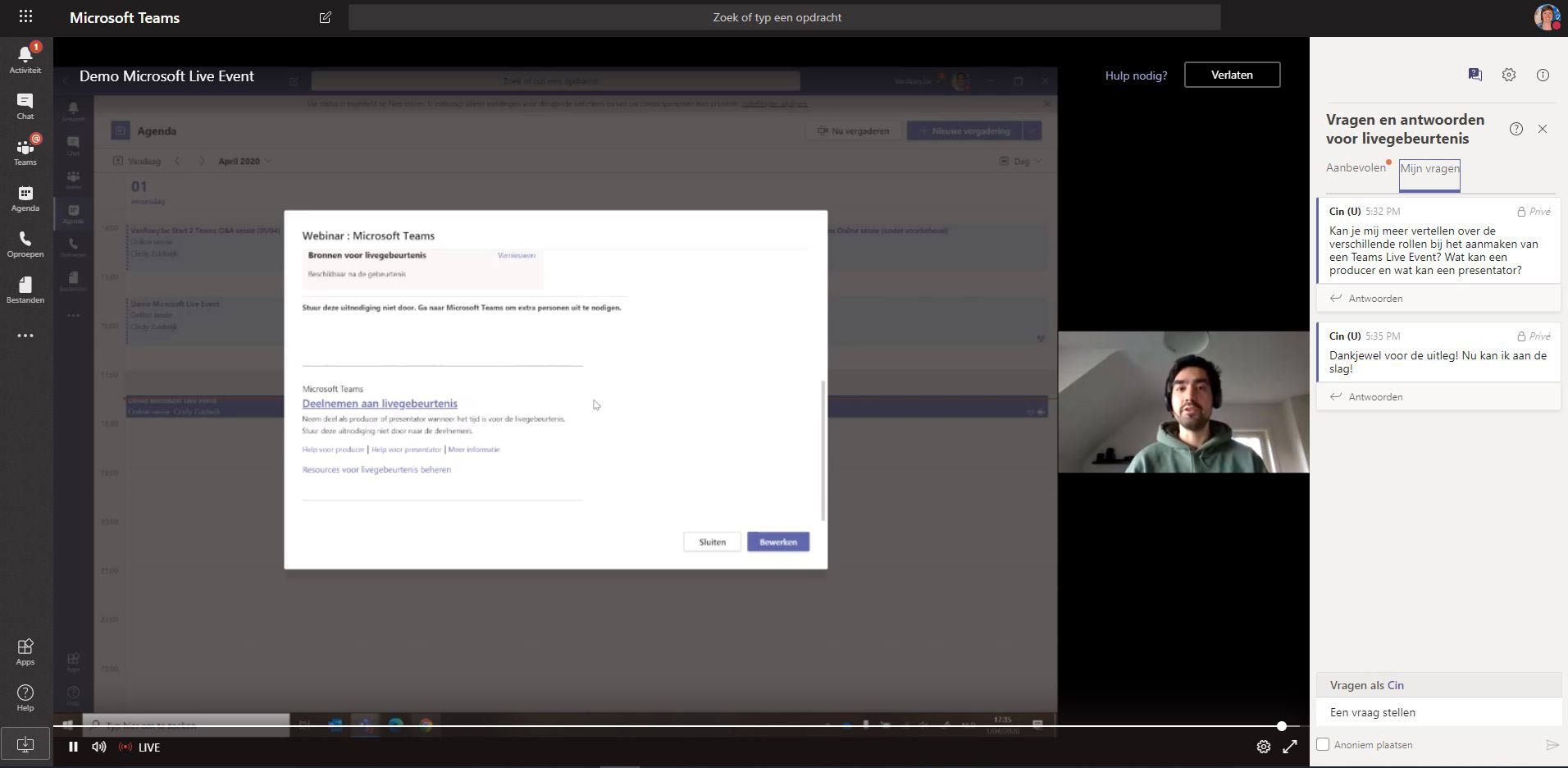This screenshot has width=1568, height=768.
Task: Click Resources voor livegebeurtenis beheren link
Action: [x=376, y=470]
